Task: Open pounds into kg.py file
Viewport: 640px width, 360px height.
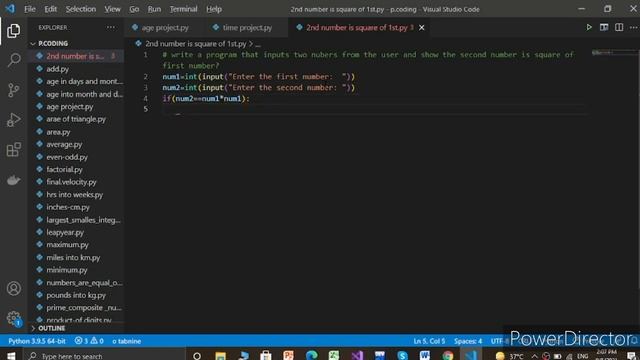Action: pyautogui.click(x=76, y=295)
